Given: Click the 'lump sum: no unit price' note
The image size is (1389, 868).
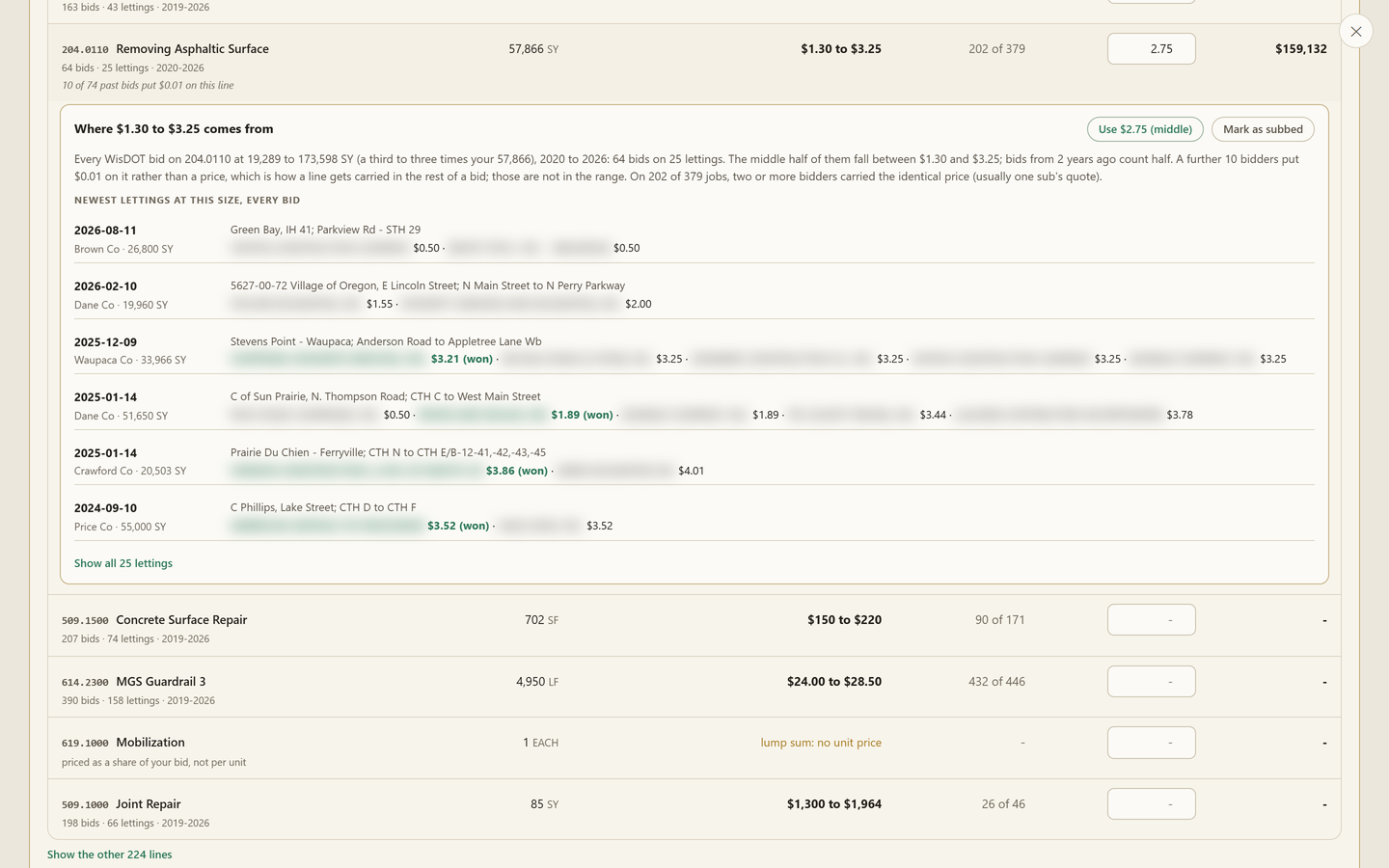Looking at the screenshot, I should click(x=821, y=743).
